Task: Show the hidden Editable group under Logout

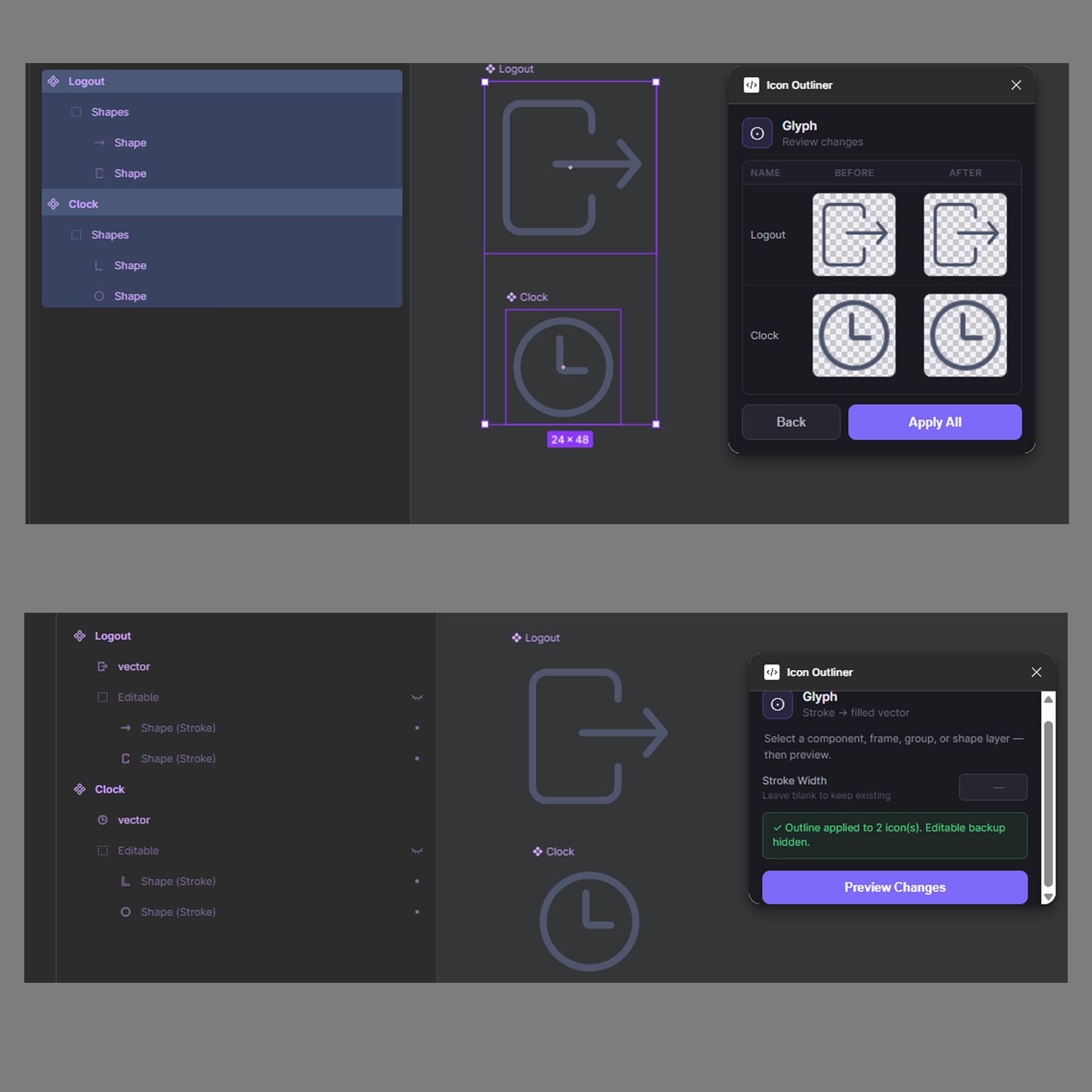Action: (x=417, y=698)
